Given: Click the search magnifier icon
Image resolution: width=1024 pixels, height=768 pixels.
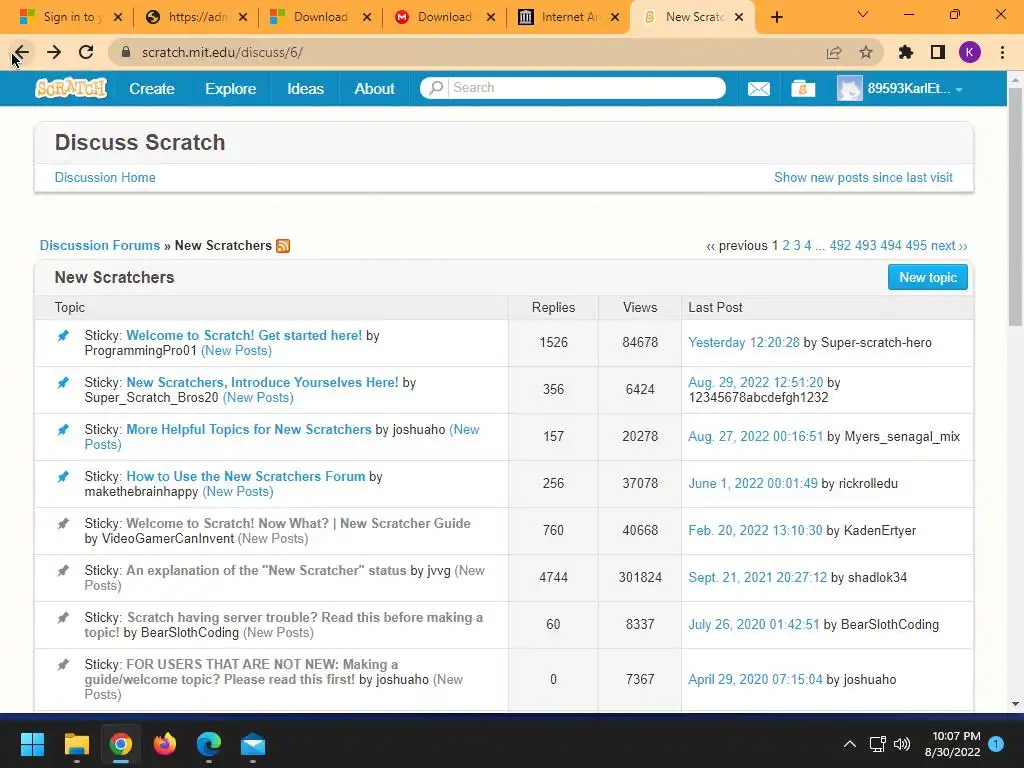Looking at the screenshot, I should (436, 88).
